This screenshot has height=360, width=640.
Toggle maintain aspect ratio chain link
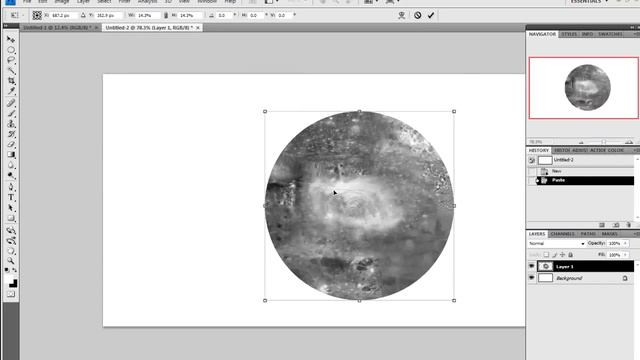coord(166,15)
